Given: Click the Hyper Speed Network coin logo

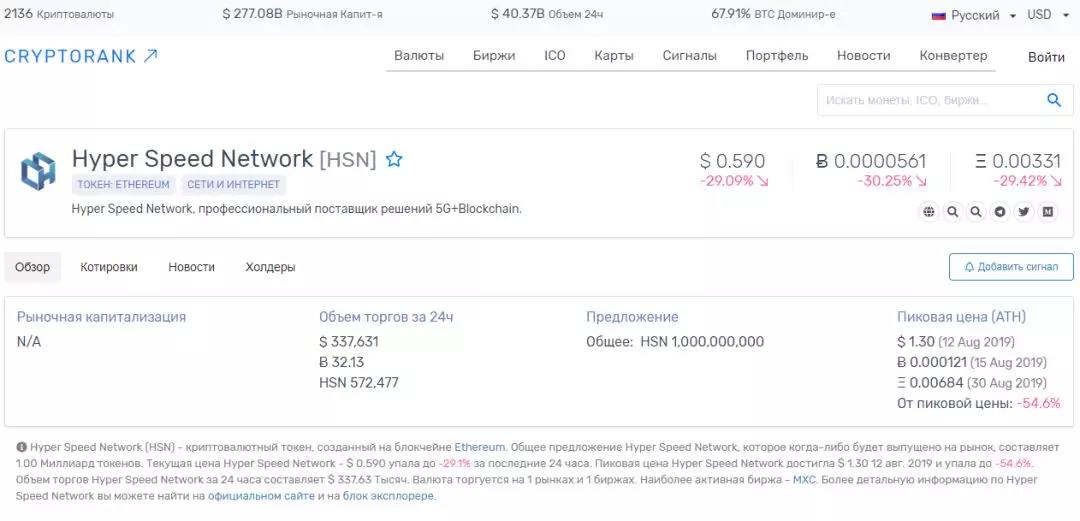Looking at the screenshot, I should click(38, 171).
